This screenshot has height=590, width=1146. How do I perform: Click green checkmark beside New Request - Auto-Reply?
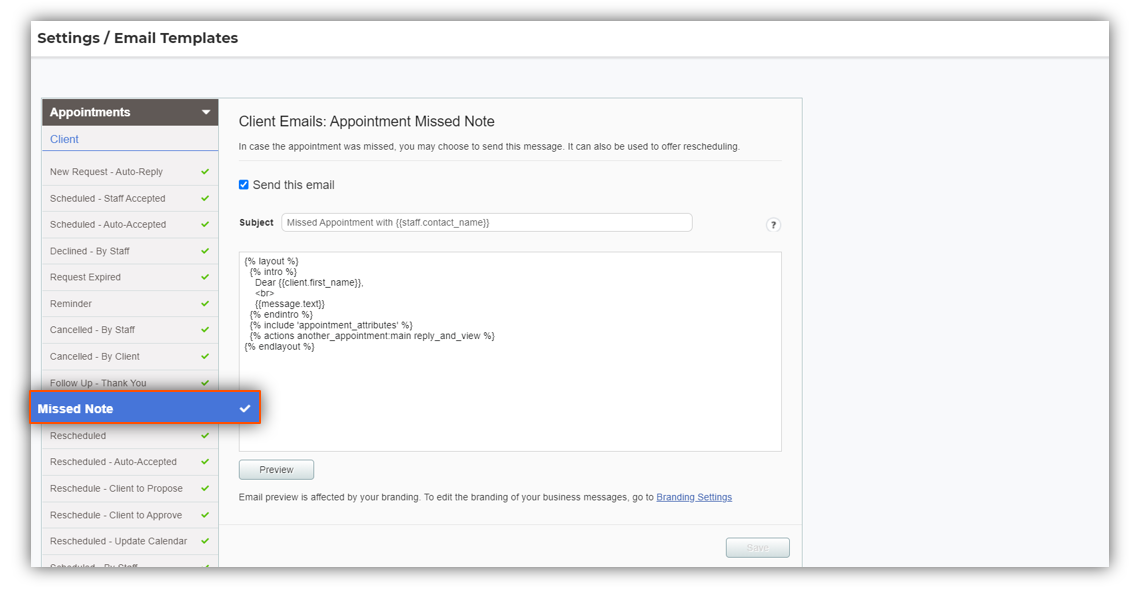pyautogui.click(x=205, y=172)
